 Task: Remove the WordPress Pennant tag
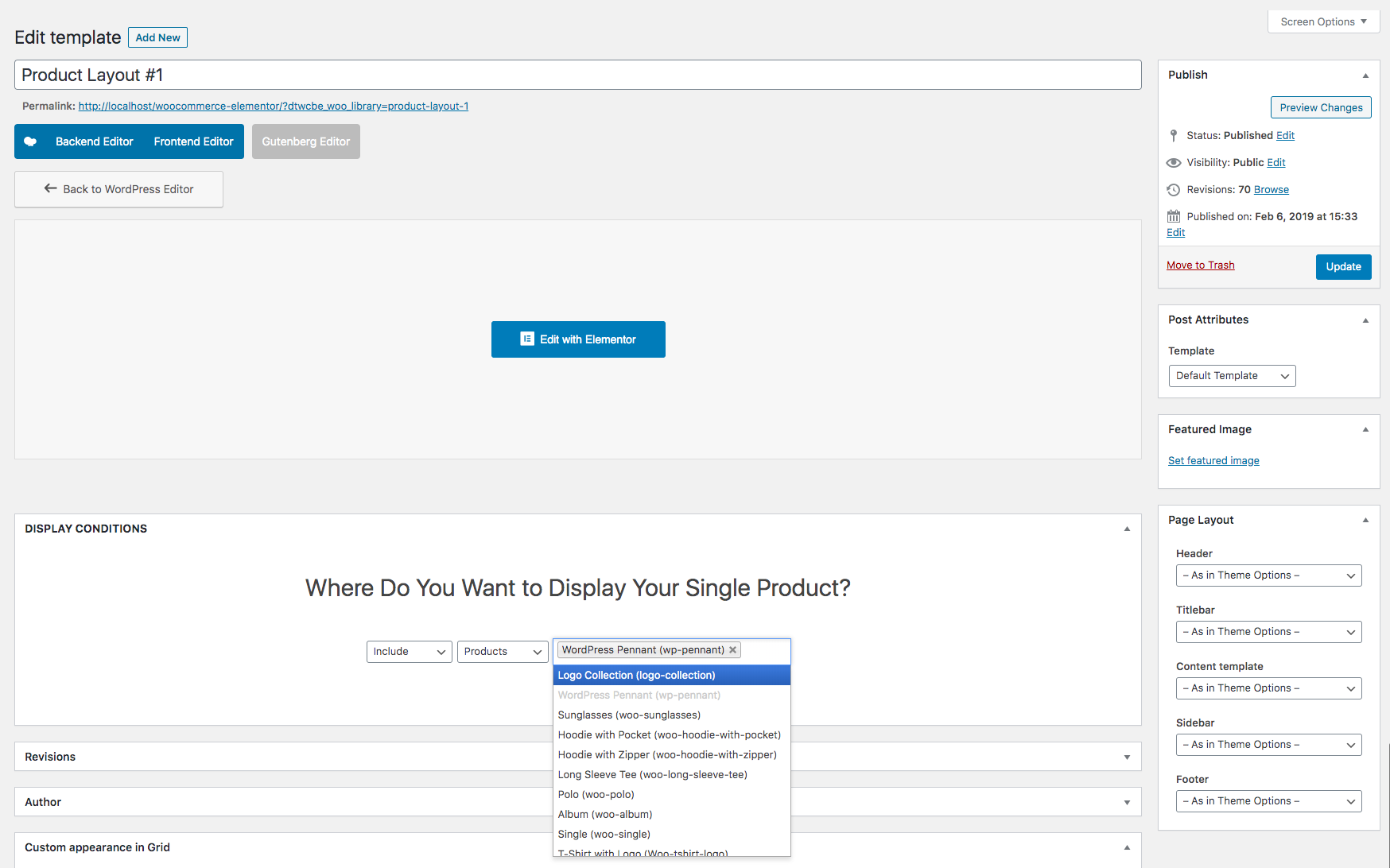(x=732, y=650)
